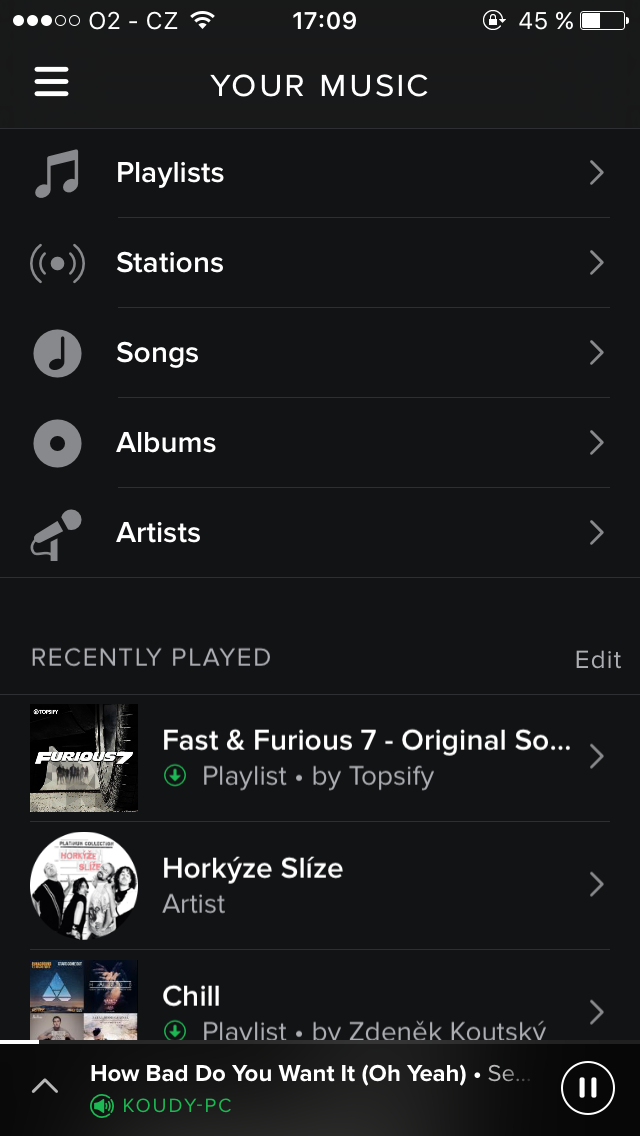Open the KOUDY-PC device selector
Screen dimensions: 640x1136
[x=176, y=1106]
